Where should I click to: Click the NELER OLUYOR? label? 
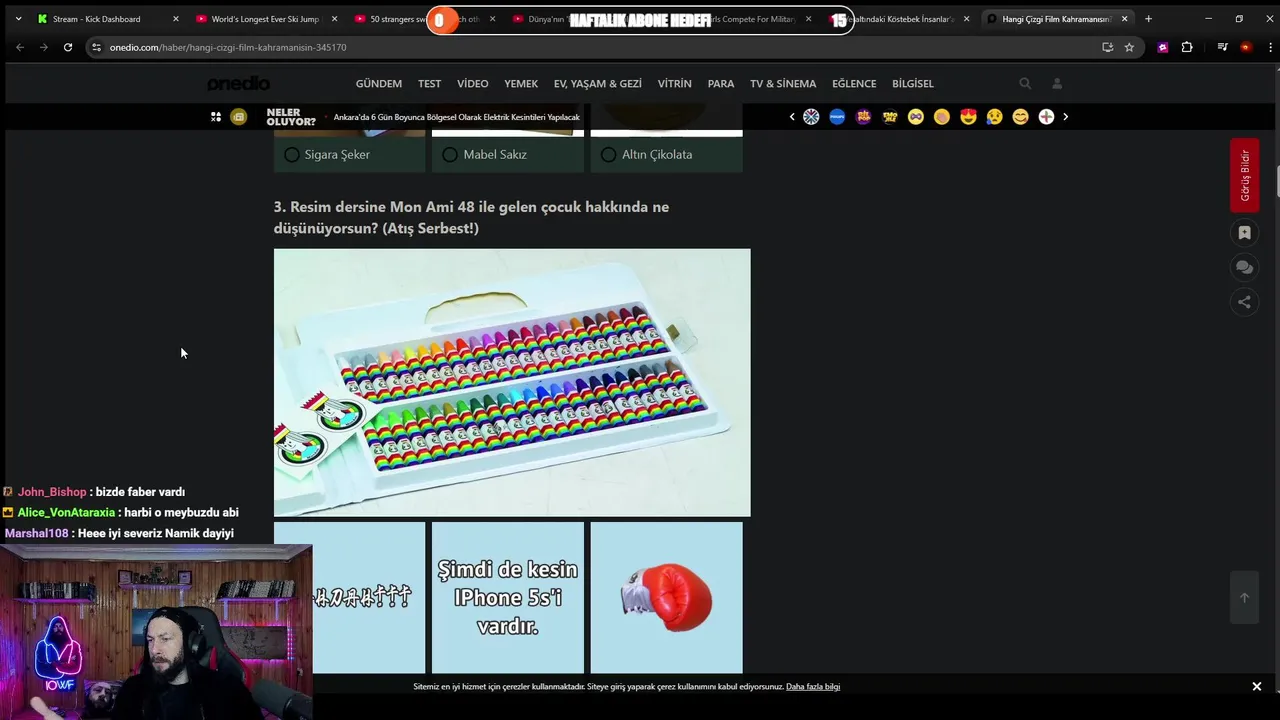(x=291, y=117)
